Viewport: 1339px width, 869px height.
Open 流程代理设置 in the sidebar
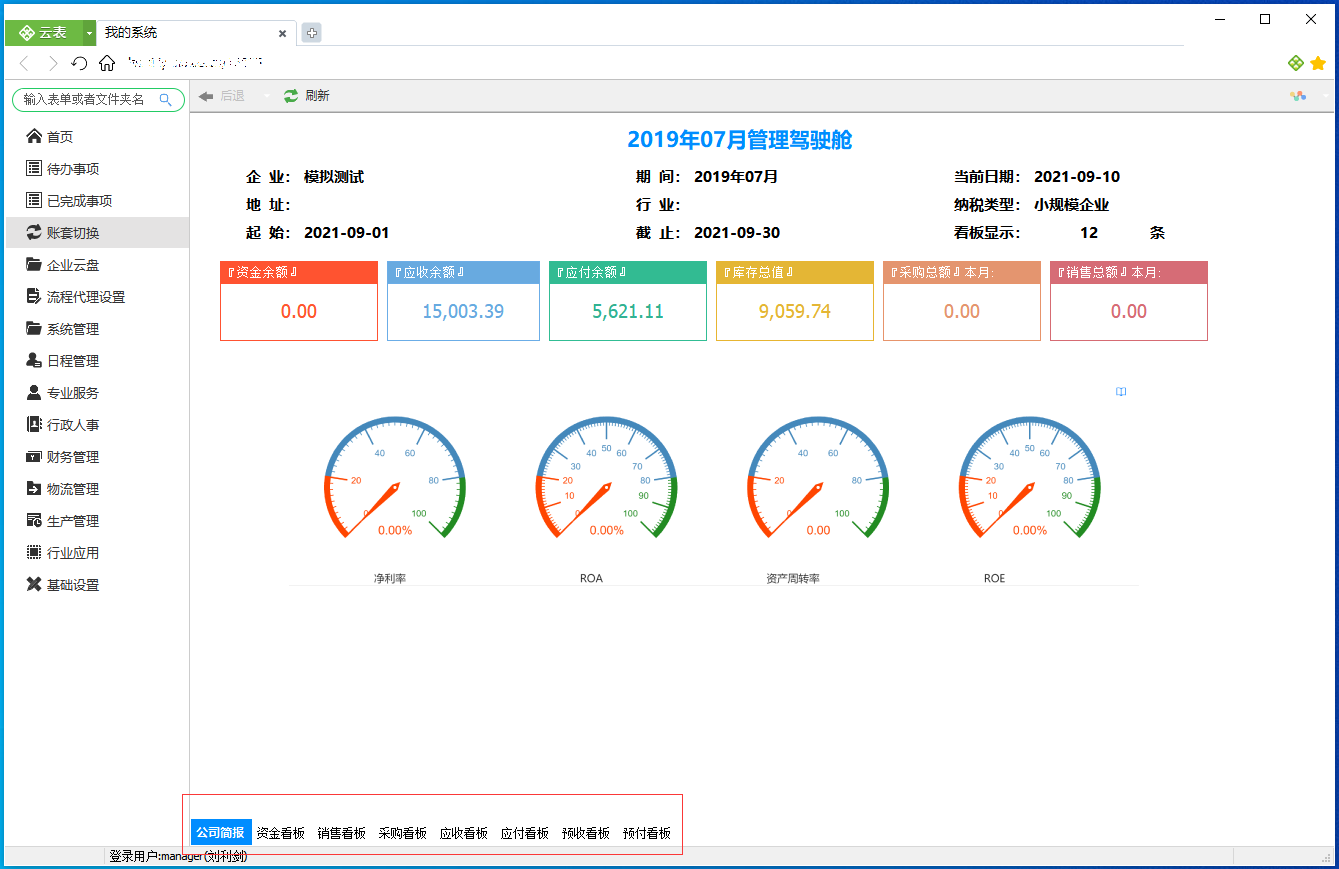click(x=97, y=297)
